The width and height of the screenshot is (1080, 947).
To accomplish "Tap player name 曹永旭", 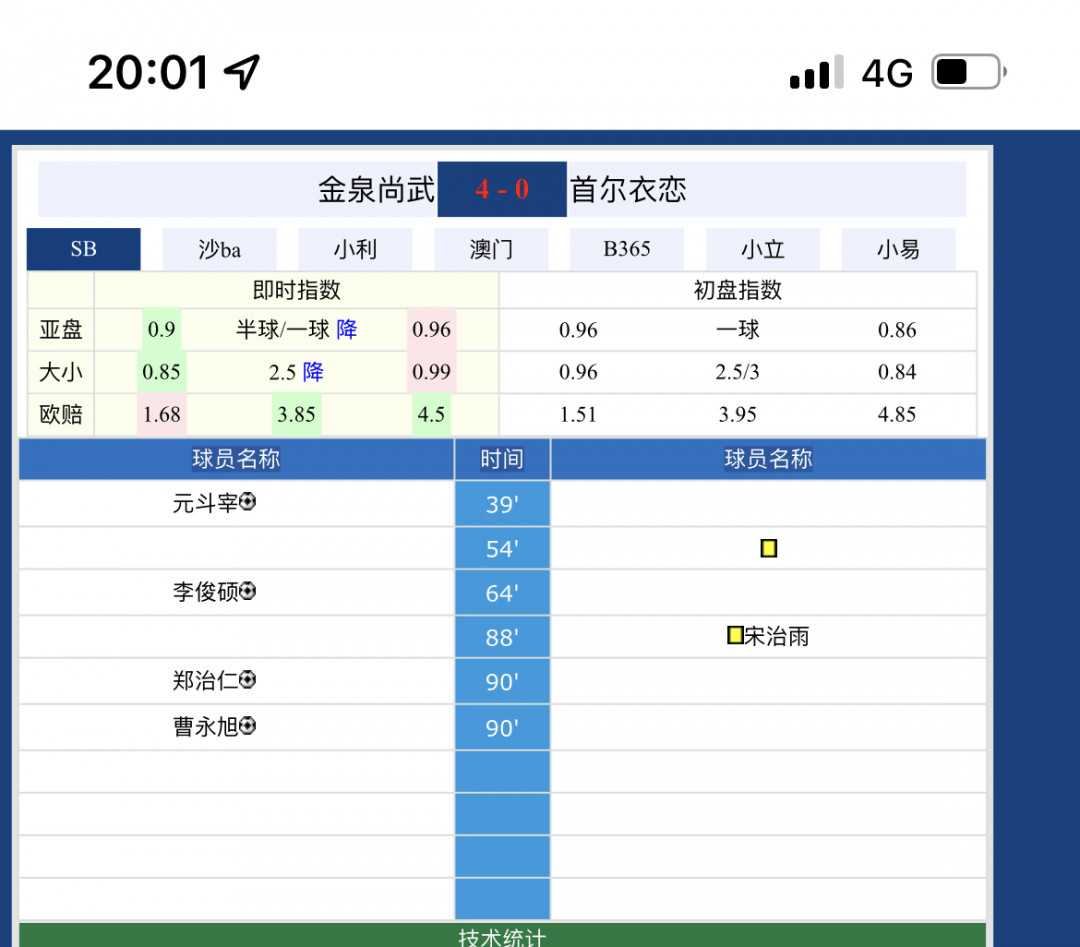I will (205, 727).
